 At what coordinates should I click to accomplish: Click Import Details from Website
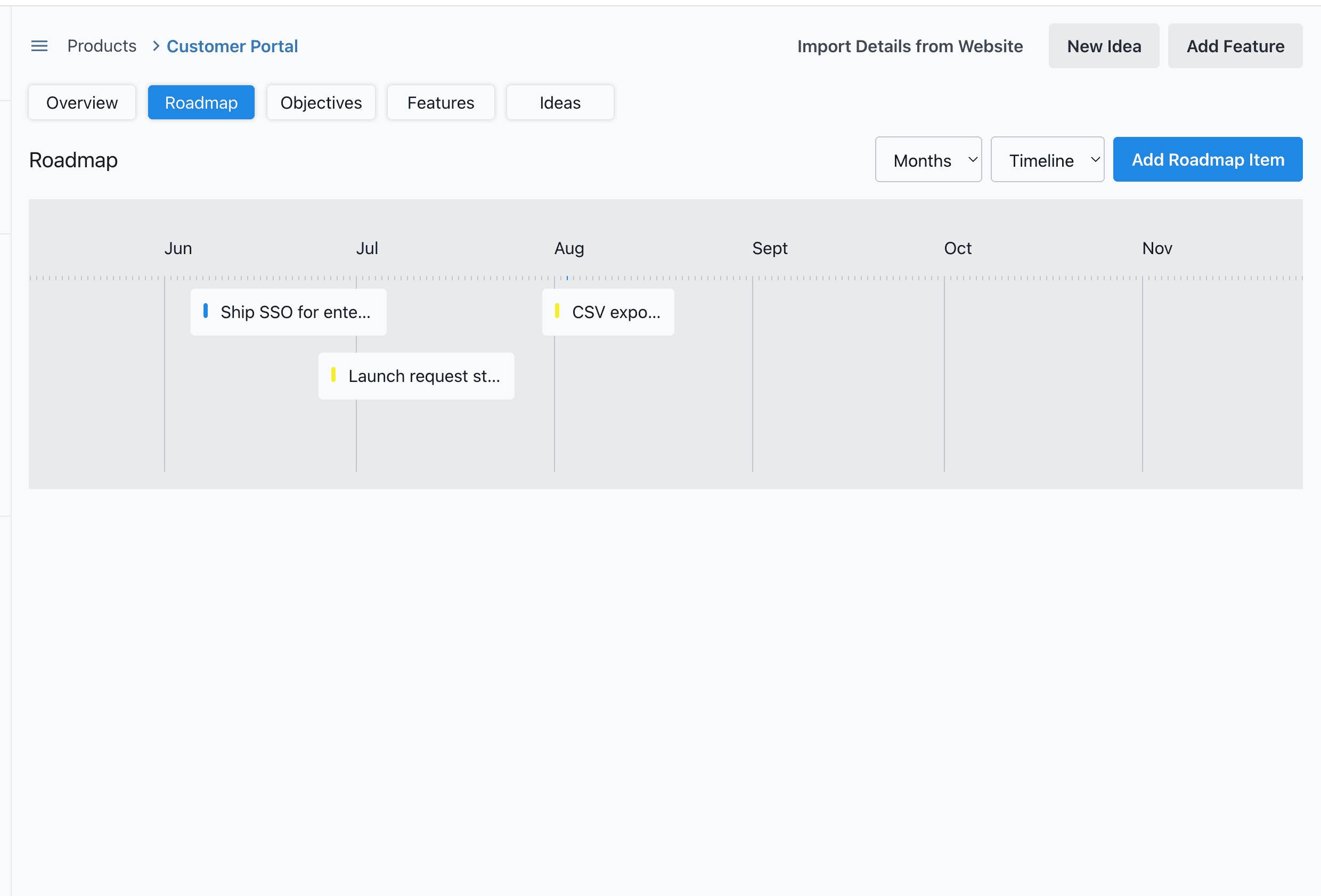[909, 46]
